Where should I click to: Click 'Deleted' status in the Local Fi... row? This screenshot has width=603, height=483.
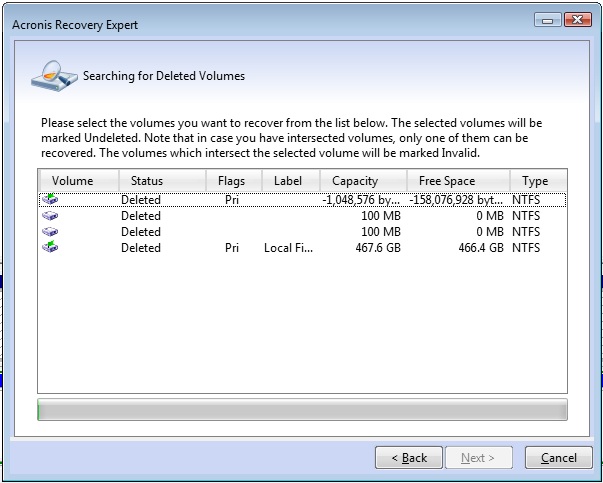[141, 248]
